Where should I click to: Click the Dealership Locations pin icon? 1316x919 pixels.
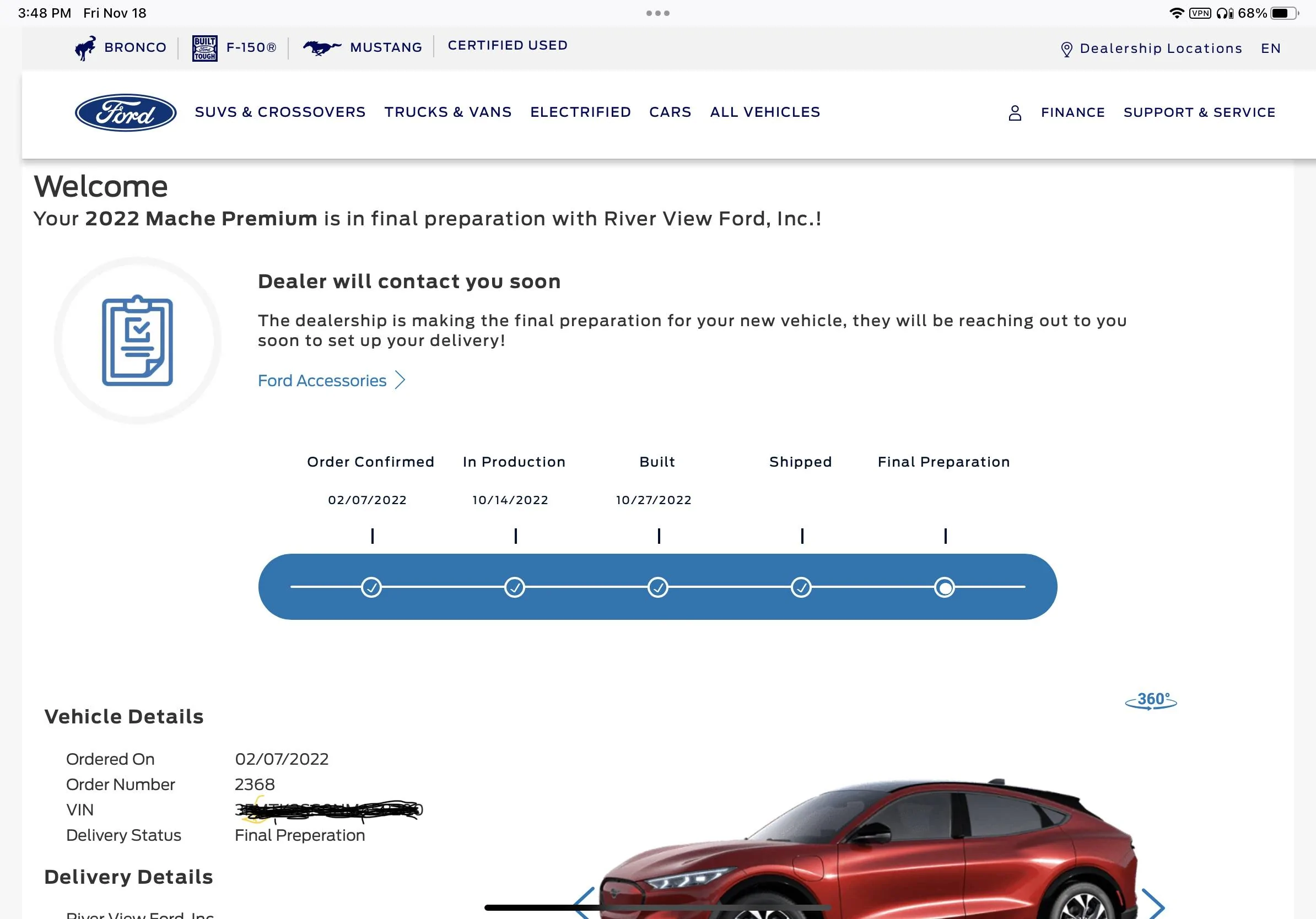1066,49
